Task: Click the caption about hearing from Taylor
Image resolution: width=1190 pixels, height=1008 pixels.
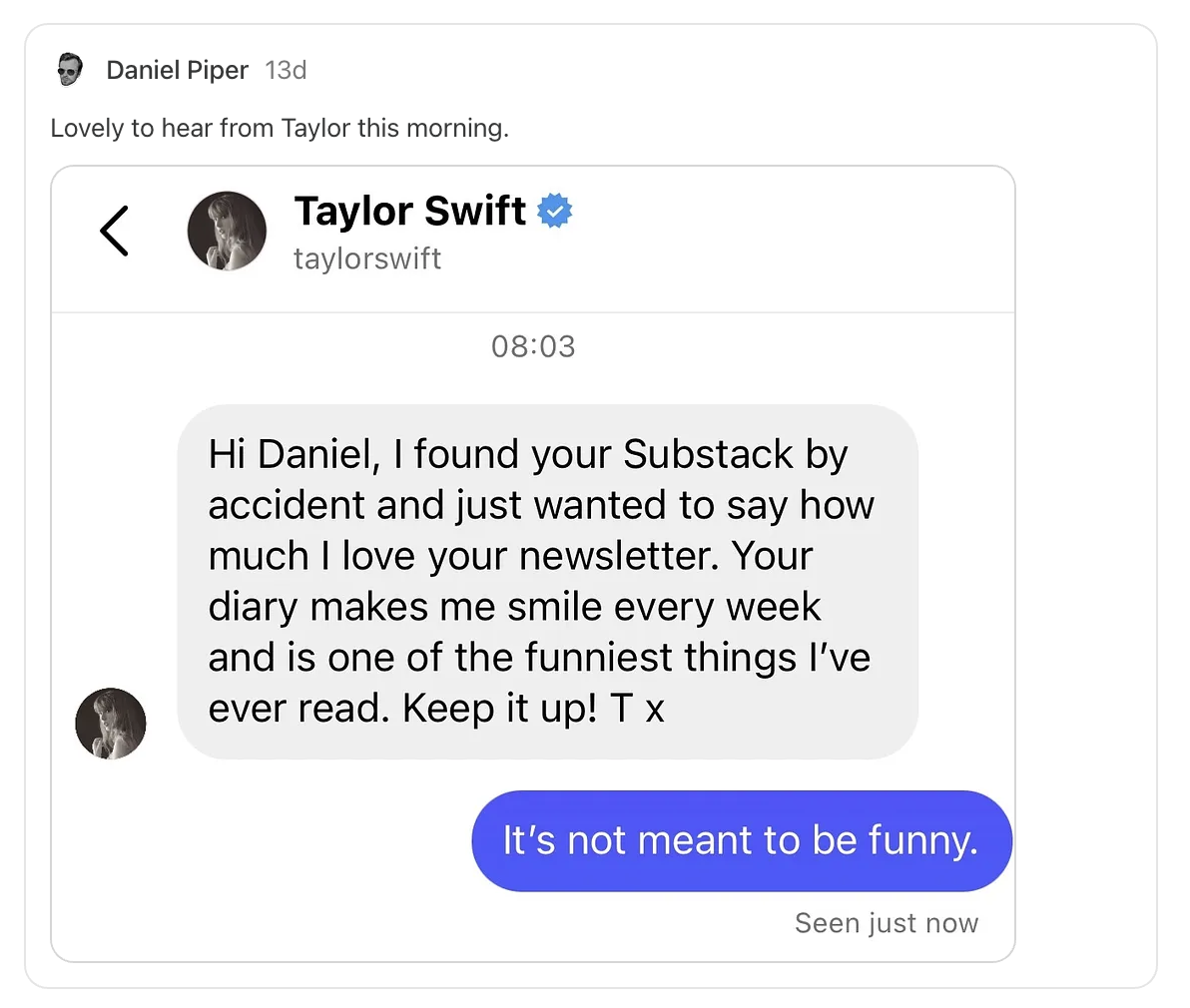Action: pos(280,128)
